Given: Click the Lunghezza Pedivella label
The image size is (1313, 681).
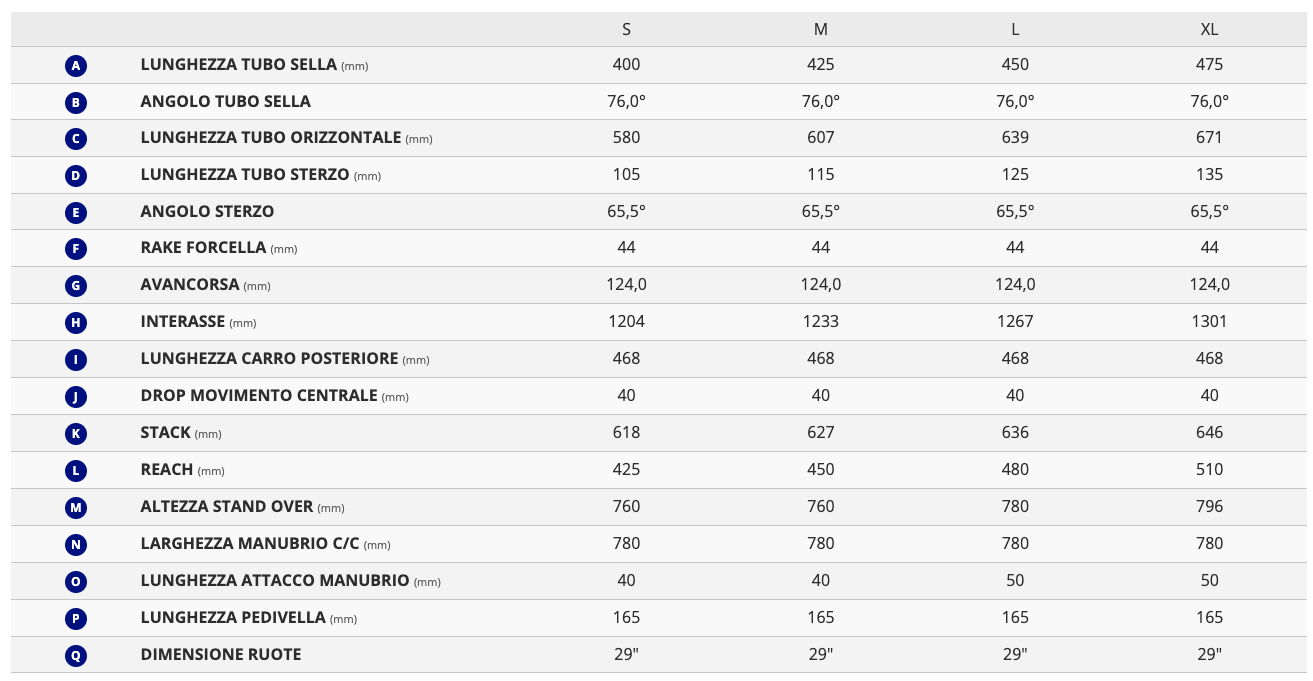Looking at the screenshot, I should [233, 617].
